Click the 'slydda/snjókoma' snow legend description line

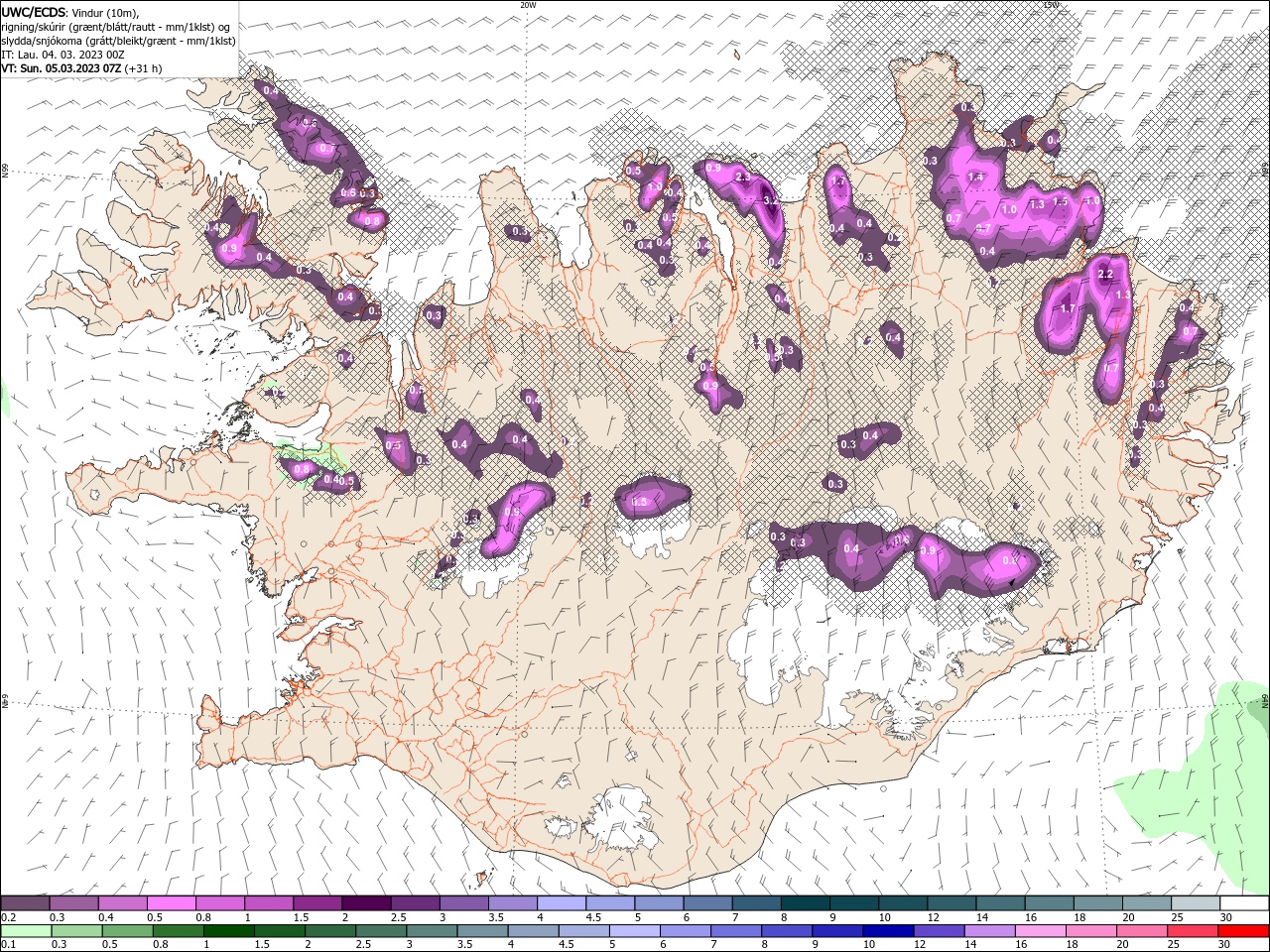click(119, 41)
